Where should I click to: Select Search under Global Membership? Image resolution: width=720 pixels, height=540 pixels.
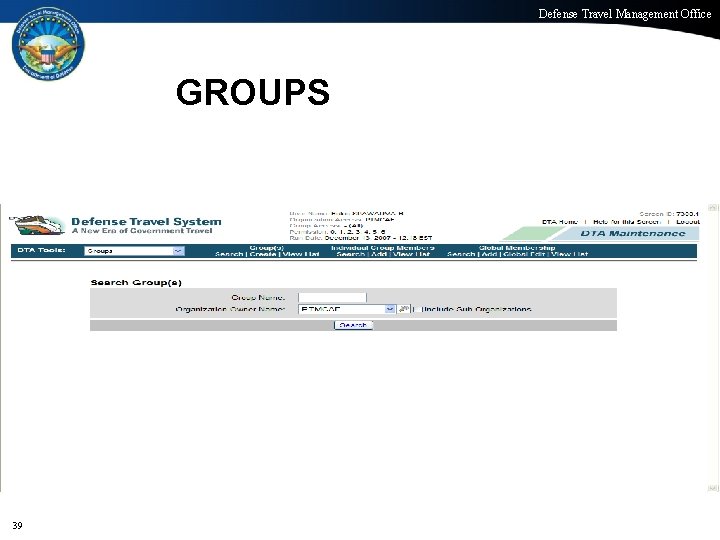(461, 254)
